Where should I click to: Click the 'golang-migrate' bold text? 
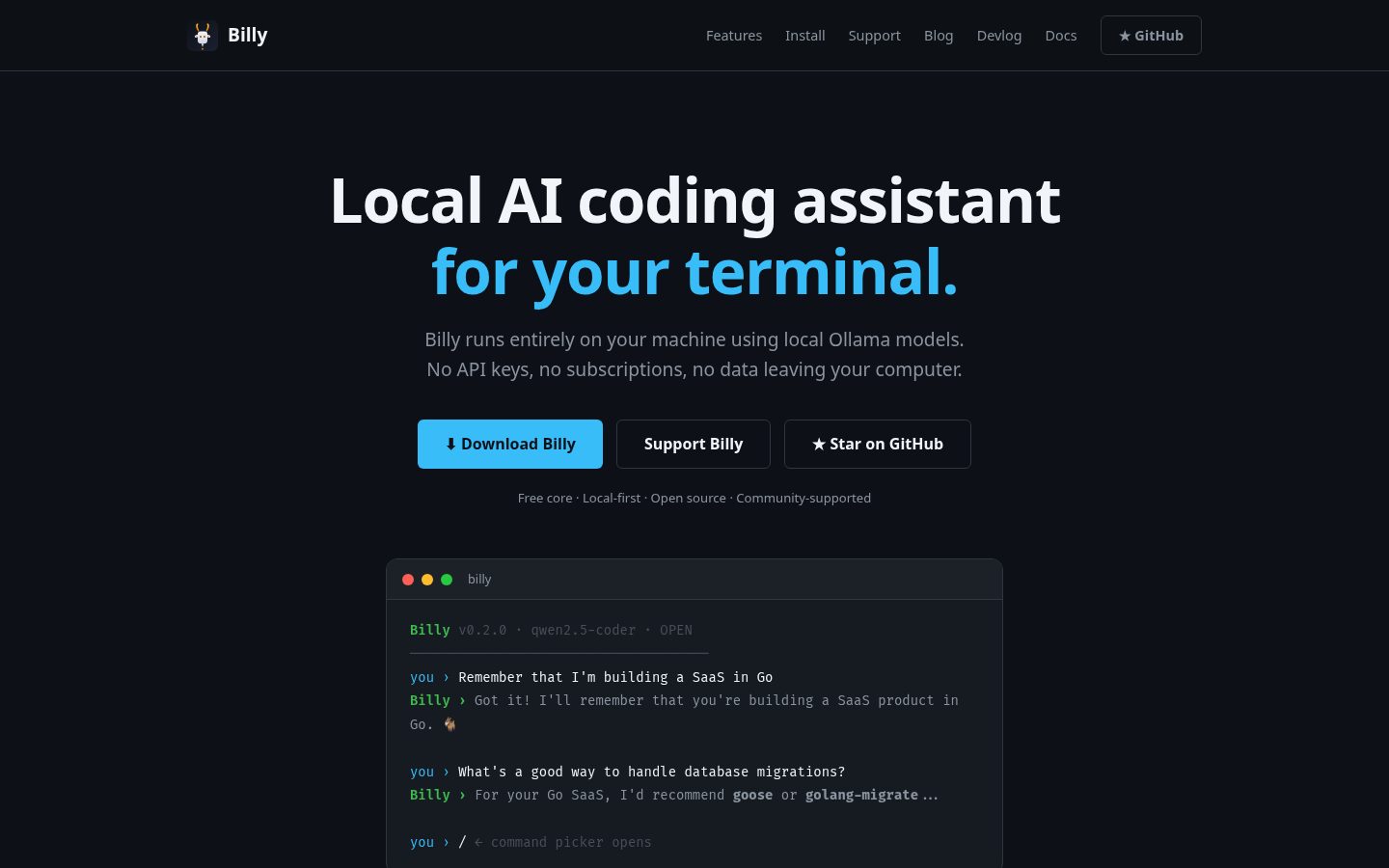861,795
